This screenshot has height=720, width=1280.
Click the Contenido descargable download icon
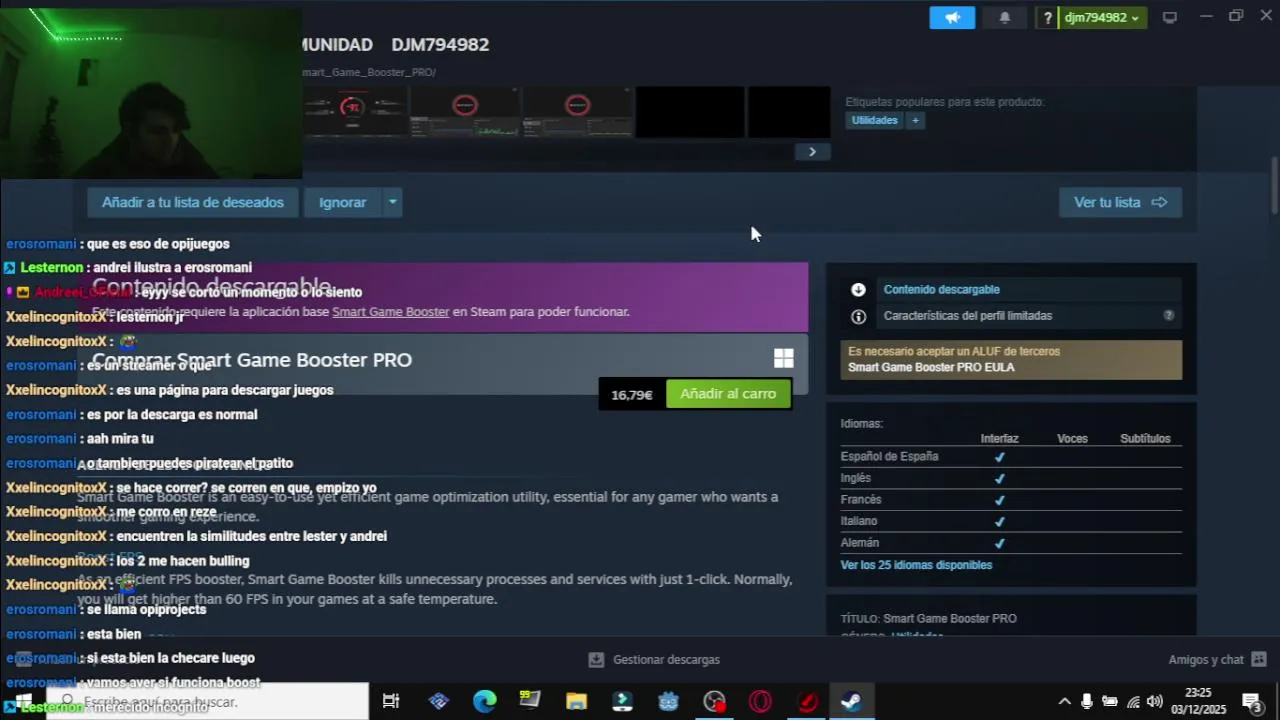coord(858,290)
